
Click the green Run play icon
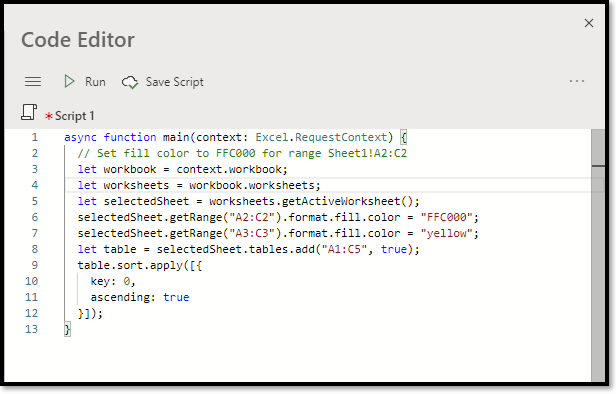(x=69, y=81)
